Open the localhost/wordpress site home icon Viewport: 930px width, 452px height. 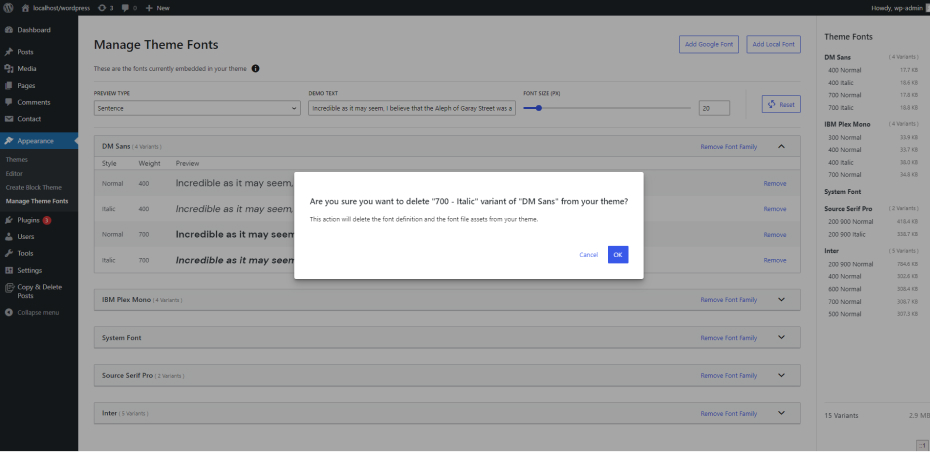[x=25, y=8]
